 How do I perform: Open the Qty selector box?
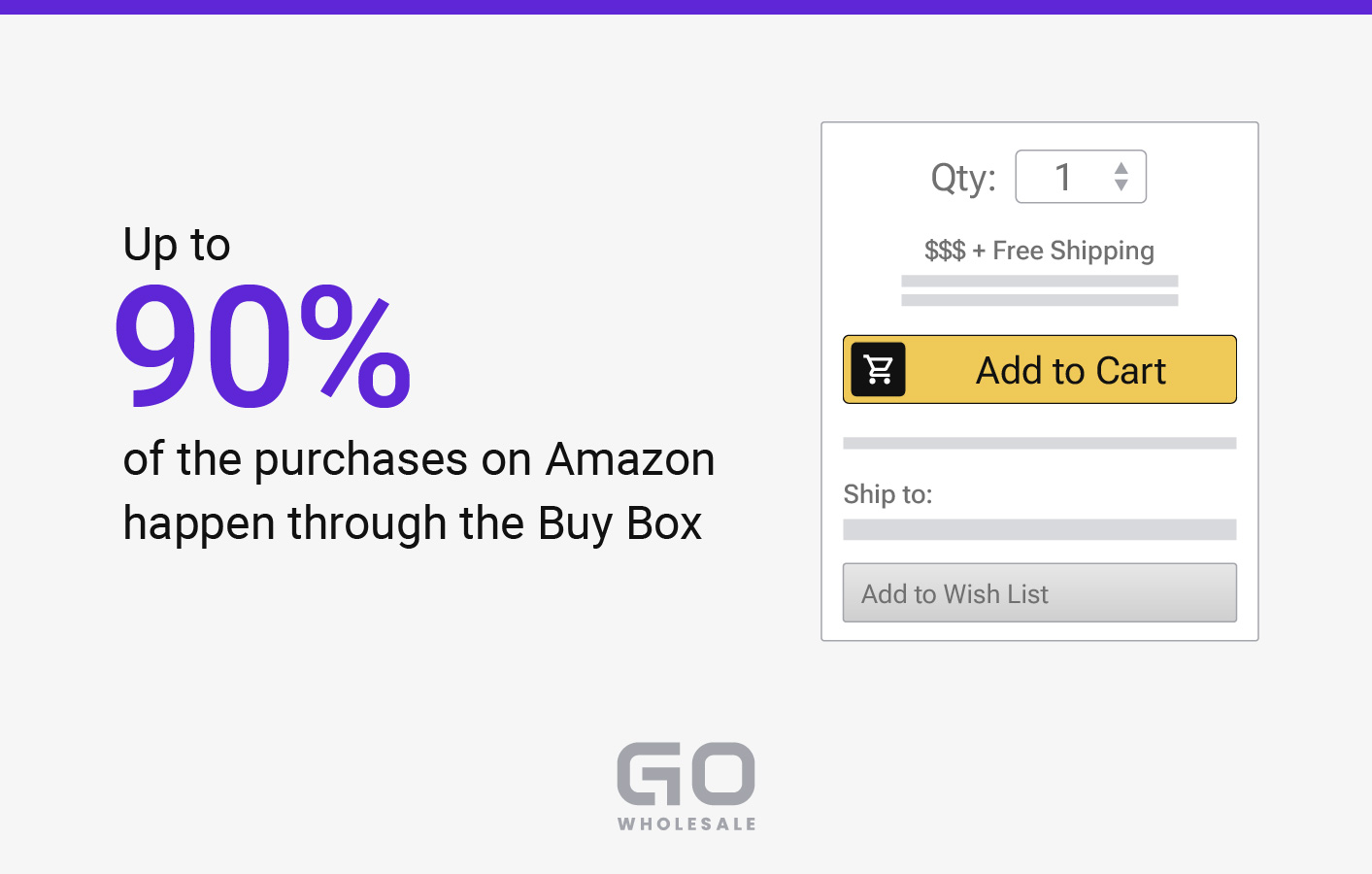point(1081,177)
